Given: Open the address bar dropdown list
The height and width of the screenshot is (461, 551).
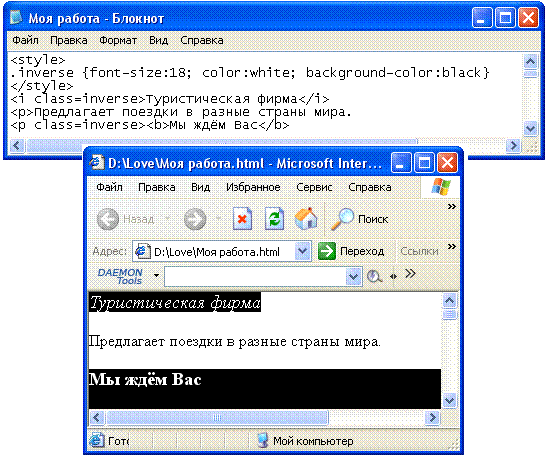Looking at the screenshot, I should pyautogui.click(x=302, y=251).
